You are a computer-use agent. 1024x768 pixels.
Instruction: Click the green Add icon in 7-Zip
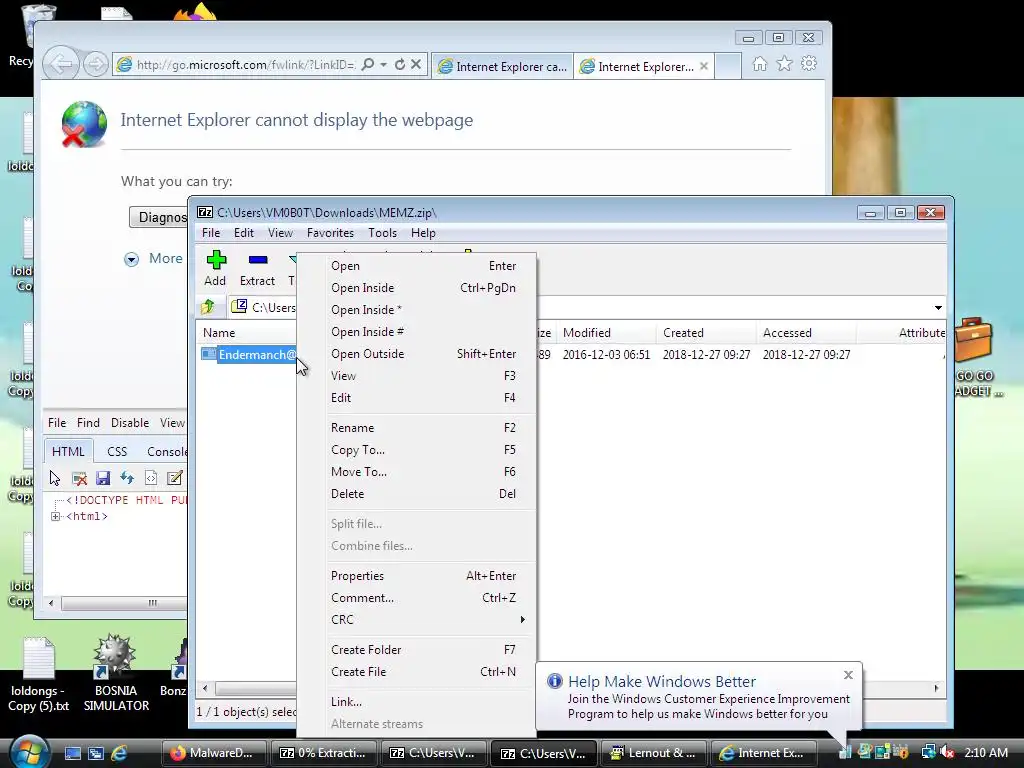pyautogui.click(x=216, y=260)
